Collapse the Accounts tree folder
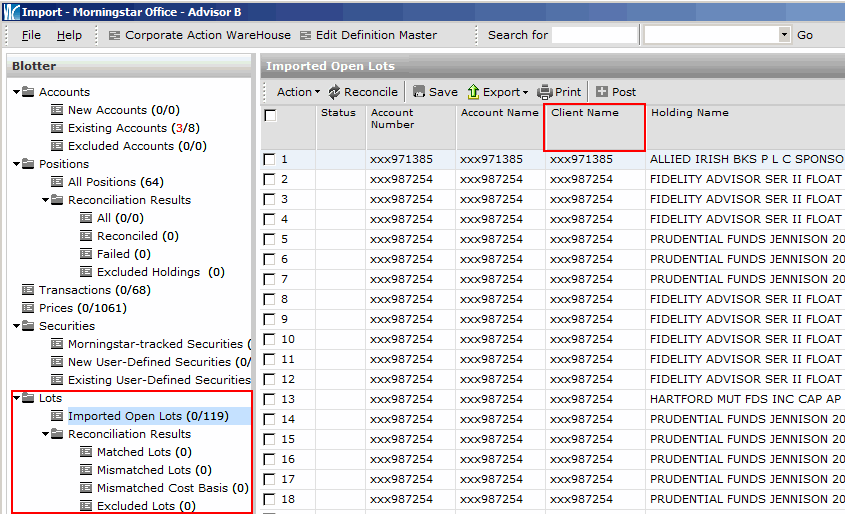 (x=17, y=92)
